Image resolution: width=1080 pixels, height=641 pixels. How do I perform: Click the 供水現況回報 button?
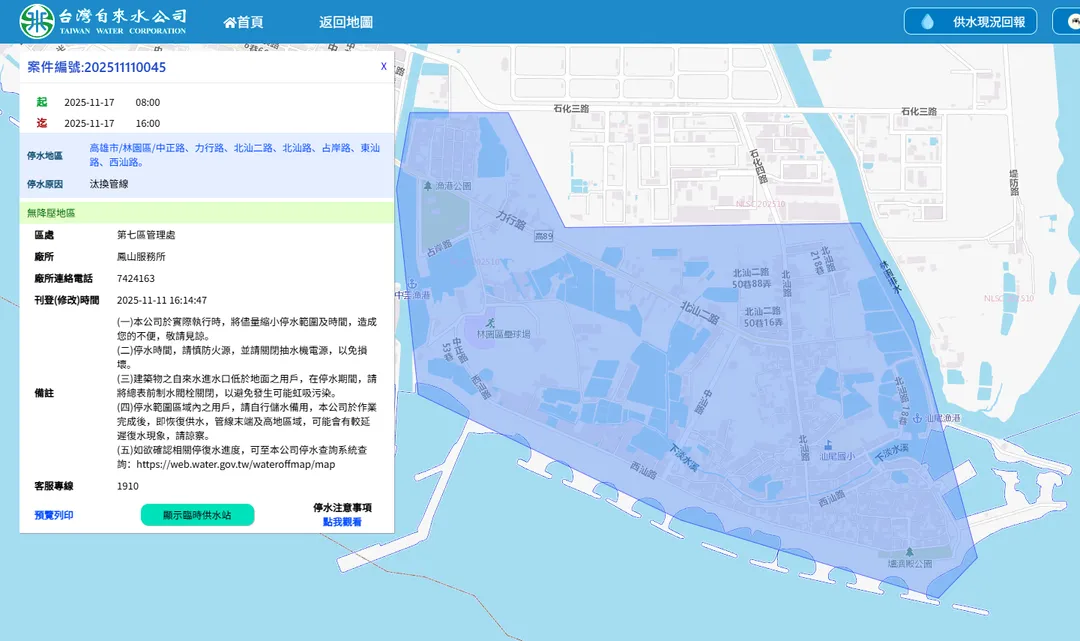click(x=970, y=21)
